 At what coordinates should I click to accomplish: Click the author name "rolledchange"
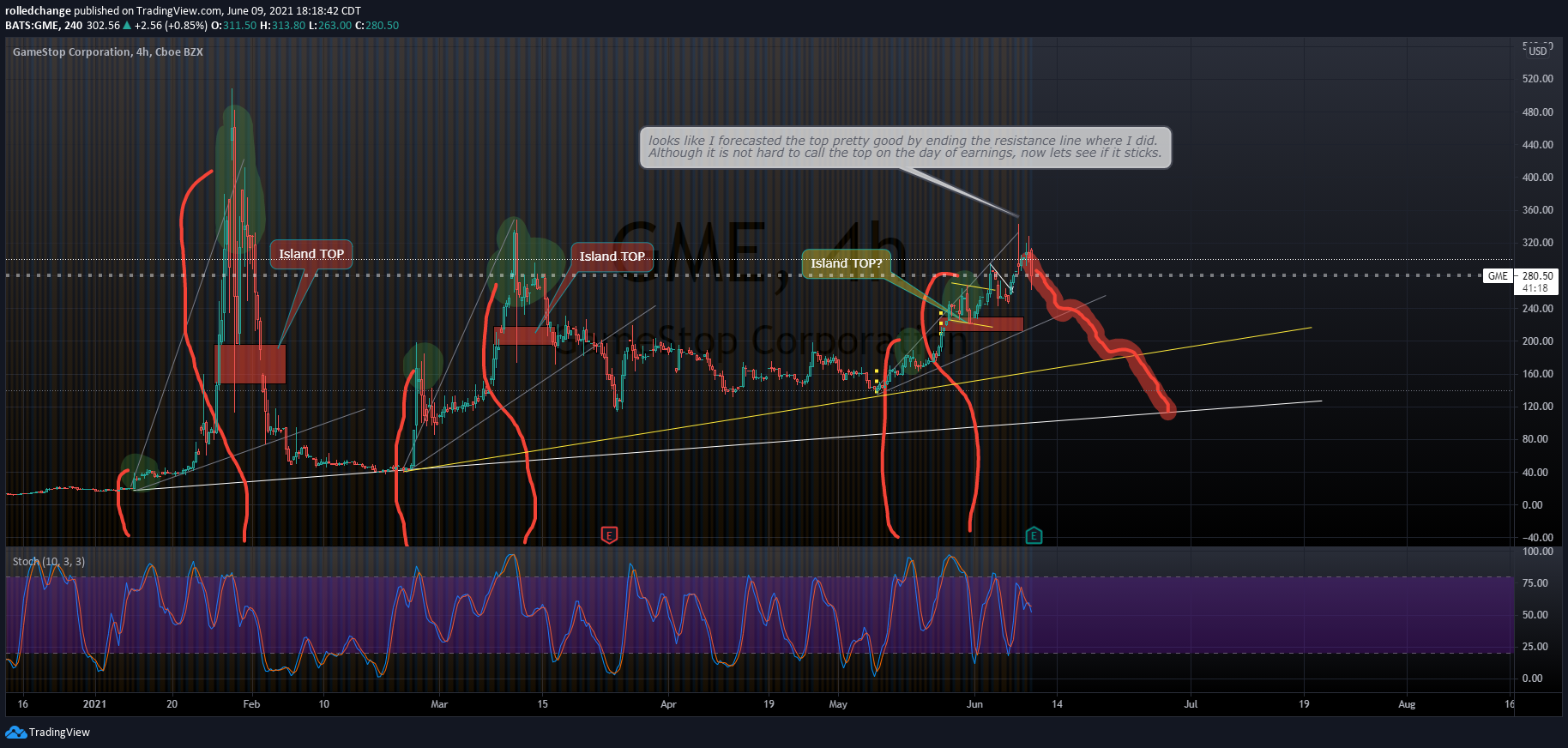point(38,11)
